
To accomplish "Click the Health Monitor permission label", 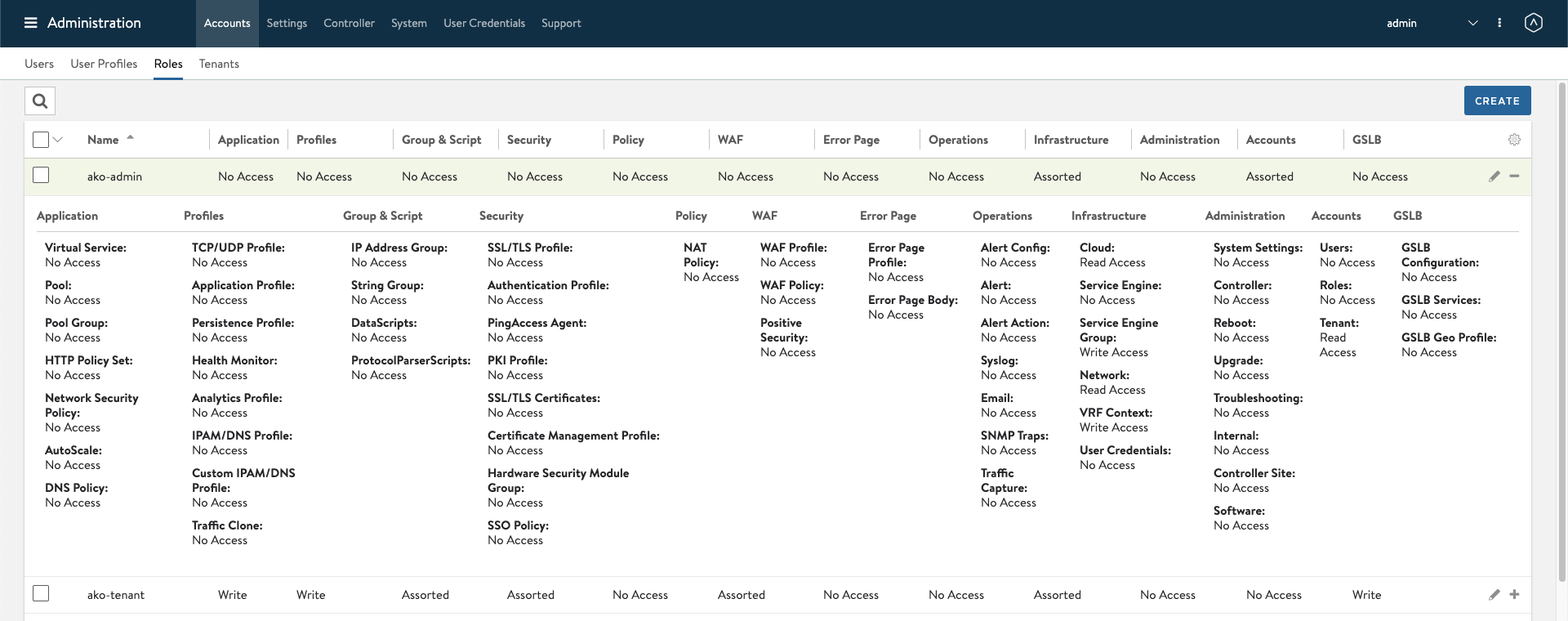I will (x=234, y=360).
